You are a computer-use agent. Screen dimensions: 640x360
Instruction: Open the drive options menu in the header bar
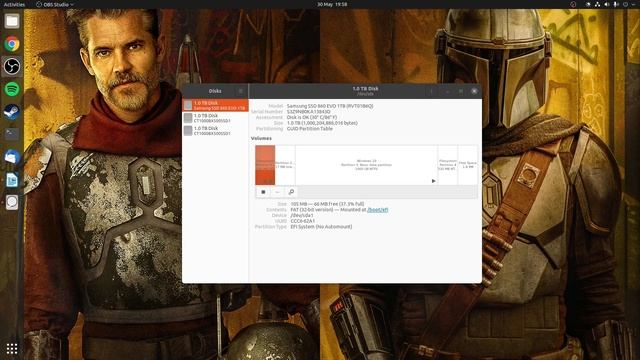point(431,91)
